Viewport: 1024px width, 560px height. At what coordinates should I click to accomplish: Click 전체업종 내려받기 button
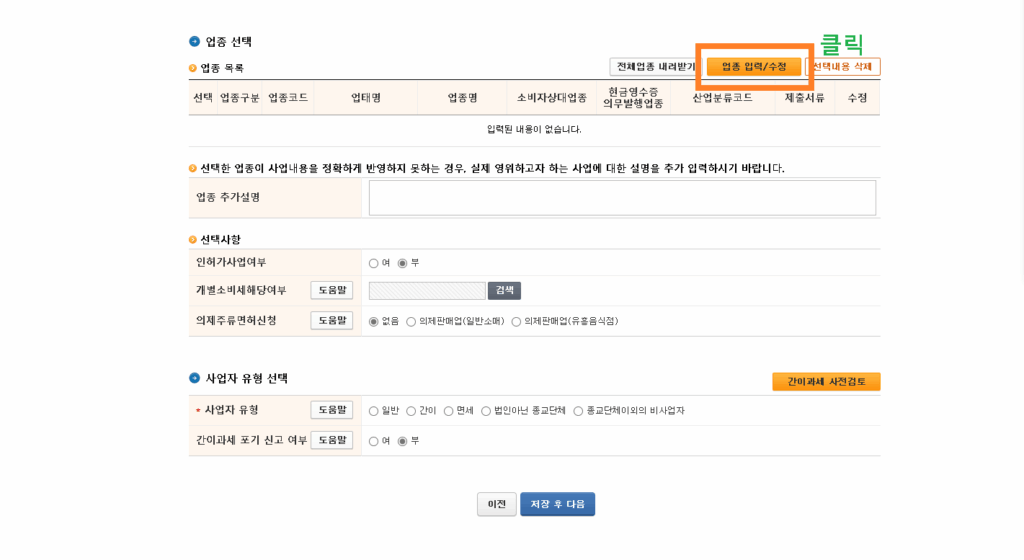(x=655, y=67)
